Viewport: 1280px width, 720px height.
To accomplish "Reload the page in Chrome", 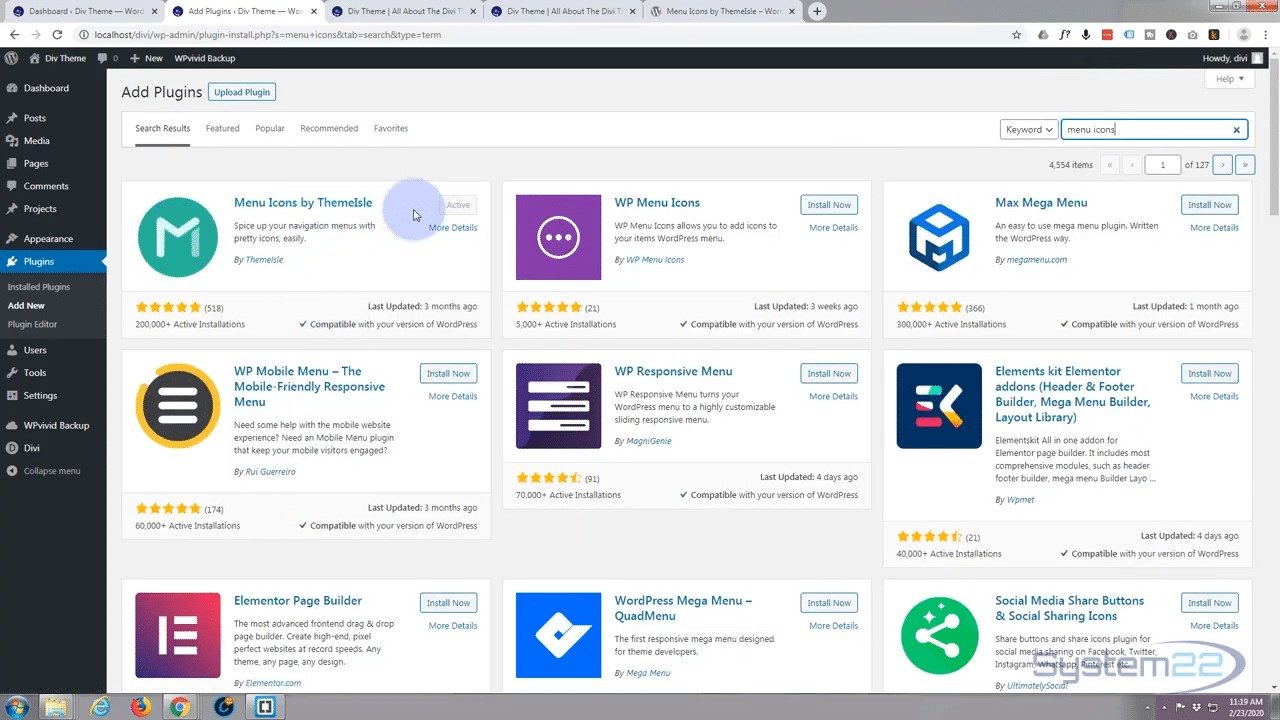I will (x=59, y=34).
